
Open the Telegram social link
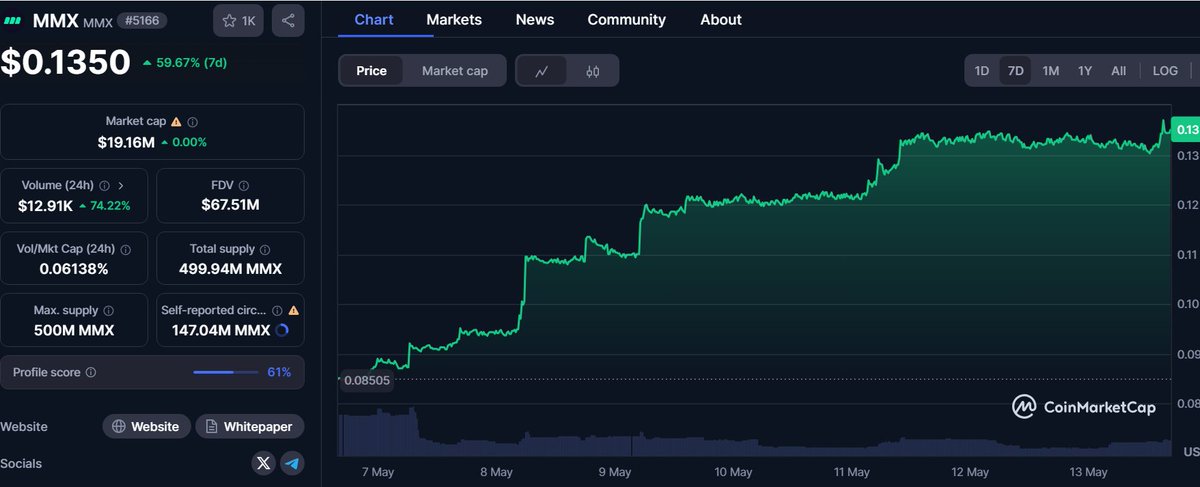(x=292, y=463)
